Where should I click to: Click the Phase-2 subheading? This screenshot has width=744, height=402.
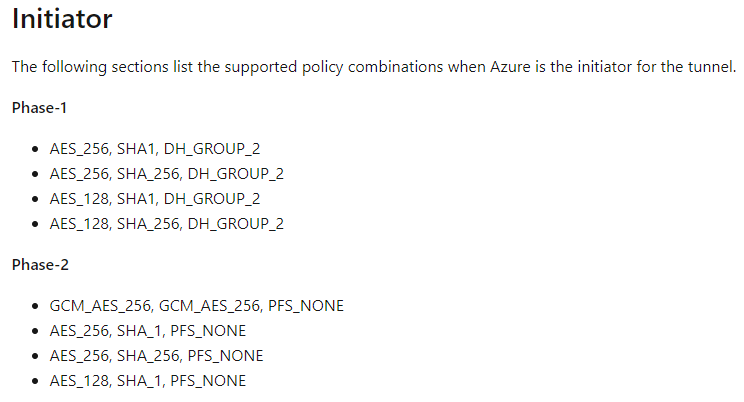[40, 264]
